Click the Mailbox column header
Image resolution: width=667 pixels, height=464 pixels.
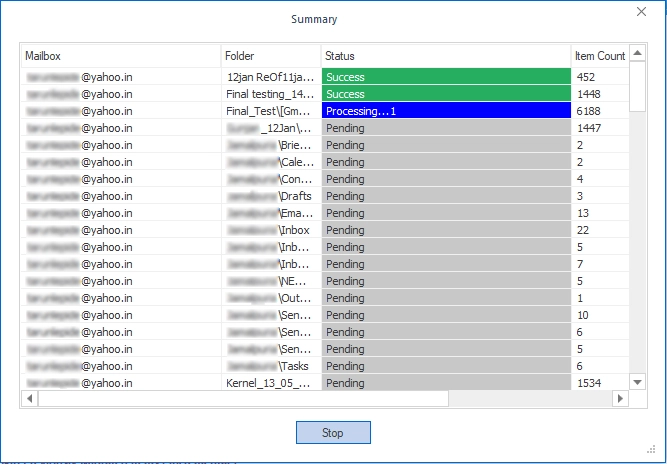(121, 56)
